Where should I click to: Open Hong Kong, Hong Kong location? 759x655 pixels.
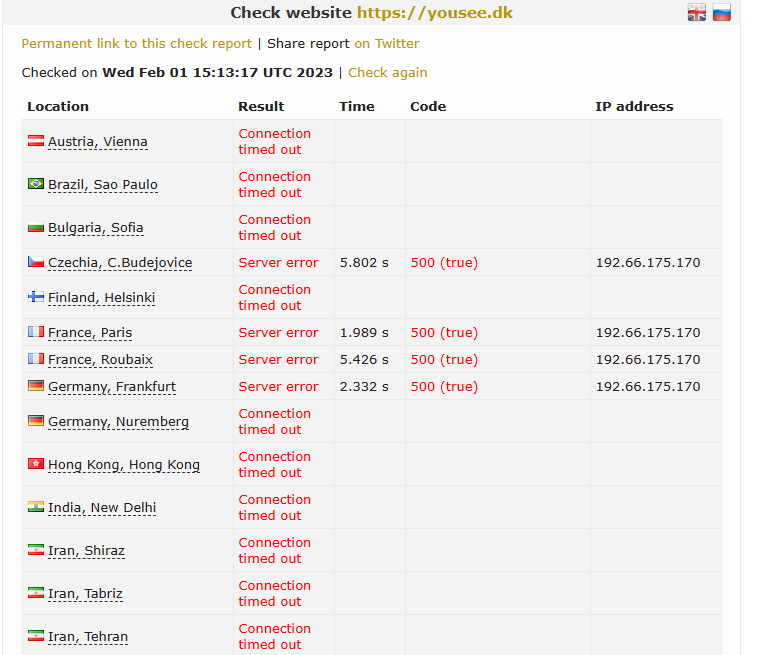coord(124,465)
